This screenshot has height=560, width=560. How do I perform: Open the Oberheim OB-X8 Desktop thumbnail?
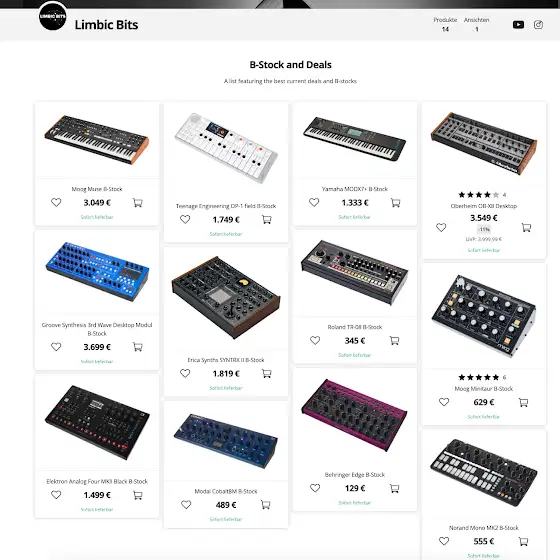click(484, 144)
